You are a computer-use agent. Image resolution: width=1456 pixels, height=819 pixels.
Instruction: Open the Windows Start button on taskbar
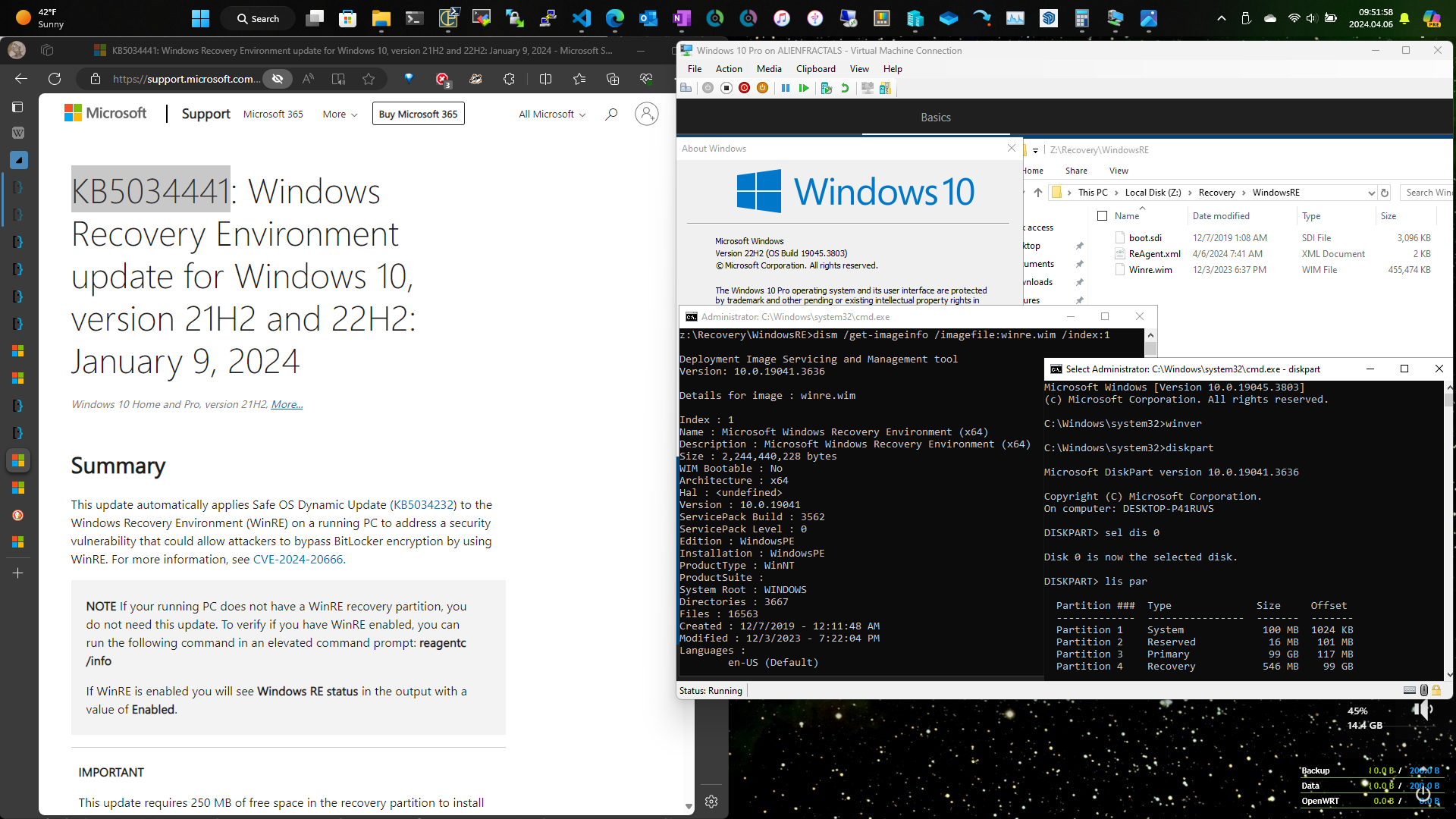coord(200,18)
